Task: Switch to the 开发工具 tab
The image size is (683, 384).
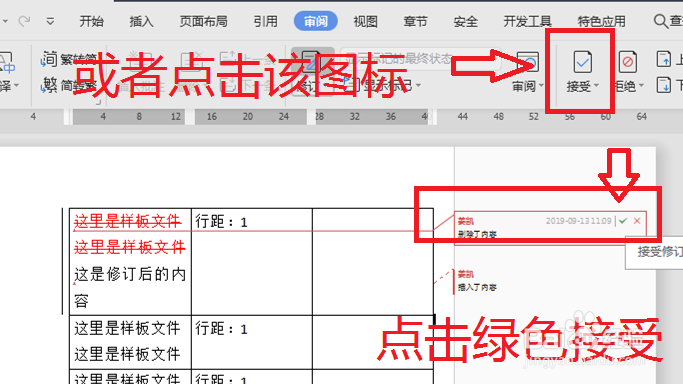Action: pyautogui.click(x=527, y=21)
